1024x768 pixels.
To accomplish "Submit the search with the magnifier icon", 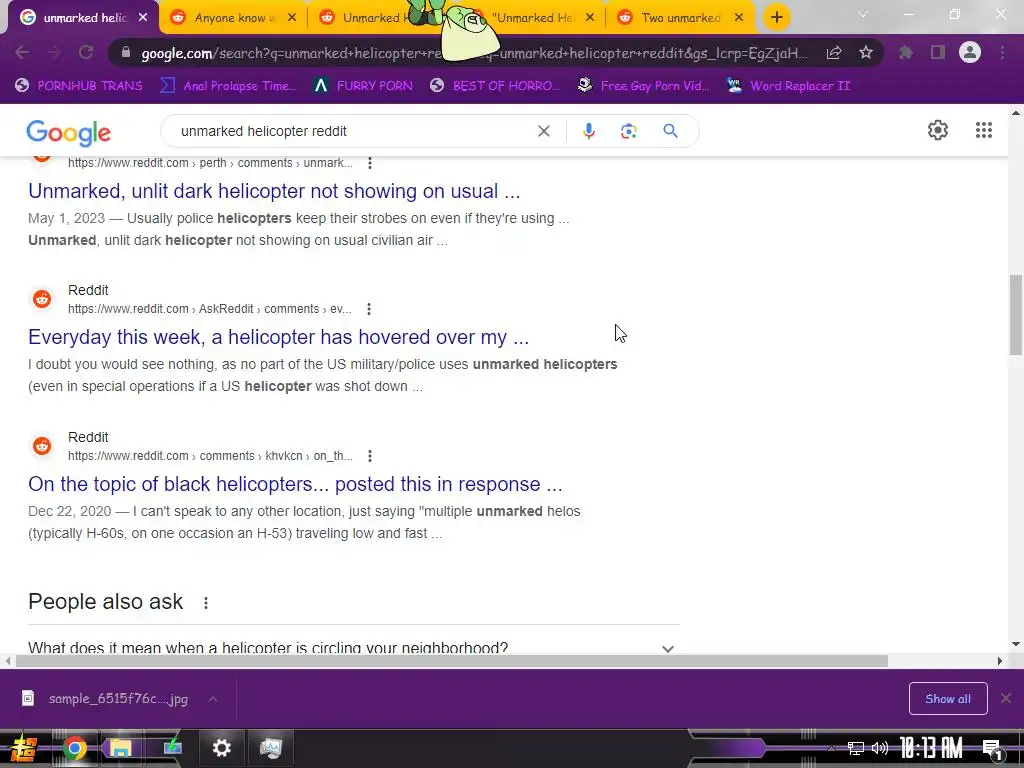I will point(670,131).
